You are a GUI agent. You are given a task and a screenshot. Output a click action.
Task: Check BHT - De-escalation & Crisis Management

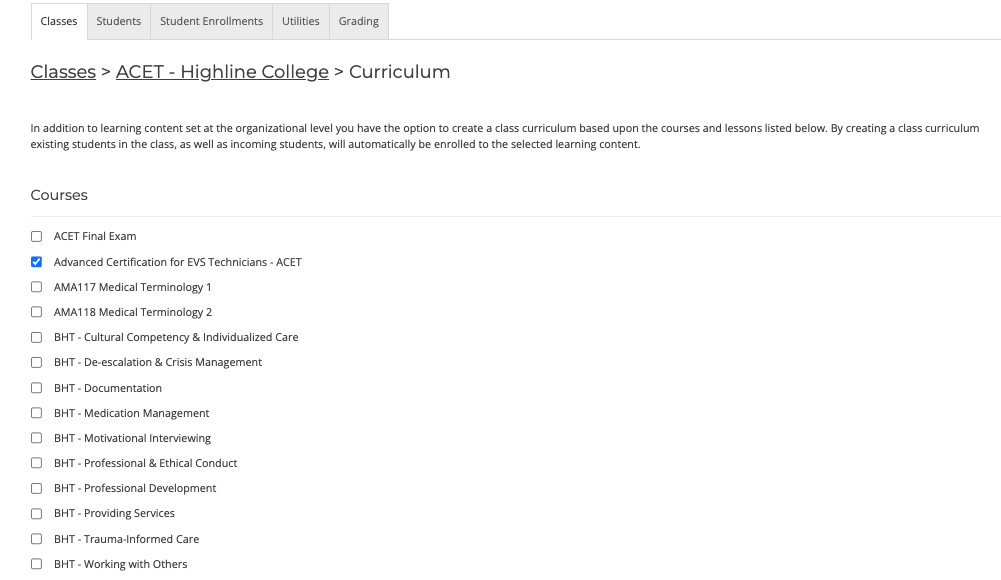[36, 362]
